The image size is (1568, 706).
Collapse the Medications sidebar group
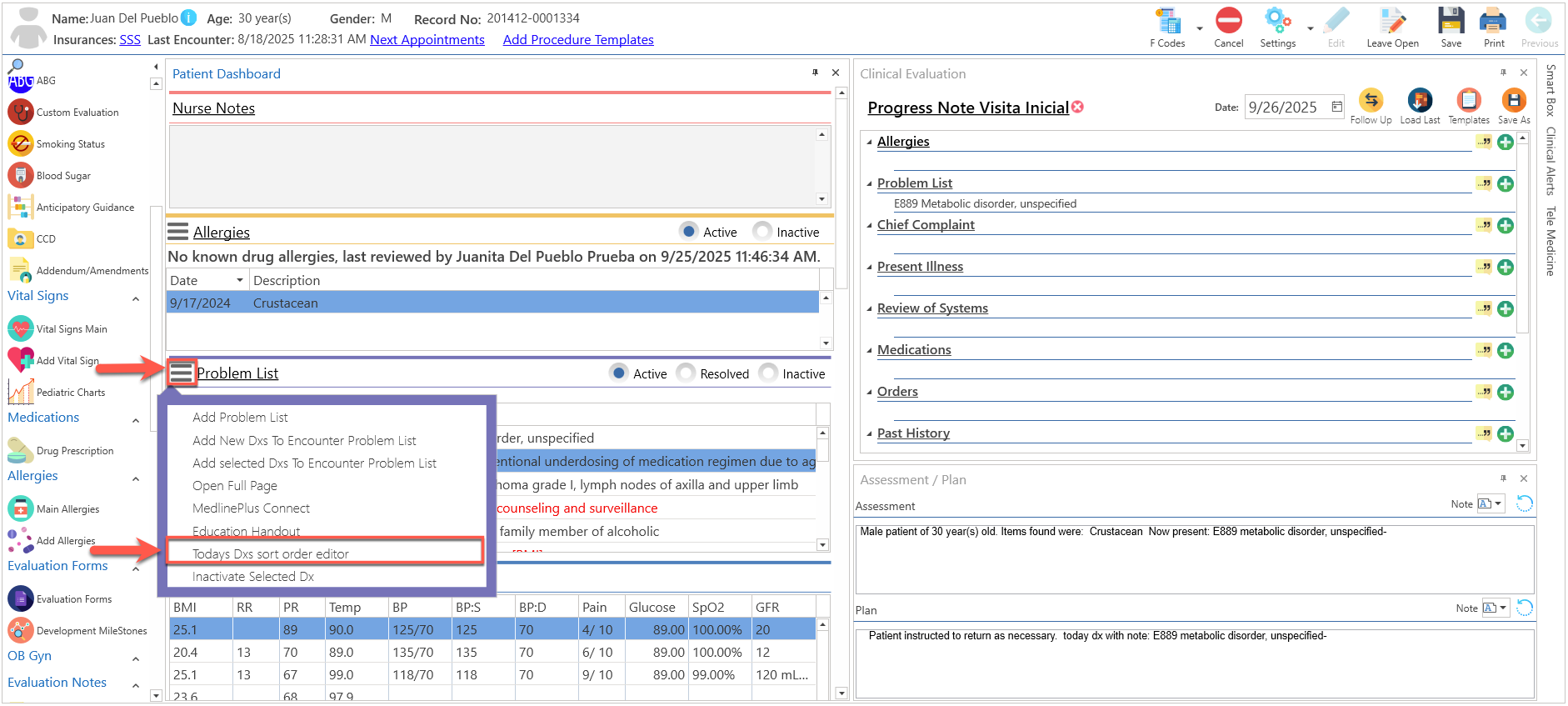[x=136, y=420]
